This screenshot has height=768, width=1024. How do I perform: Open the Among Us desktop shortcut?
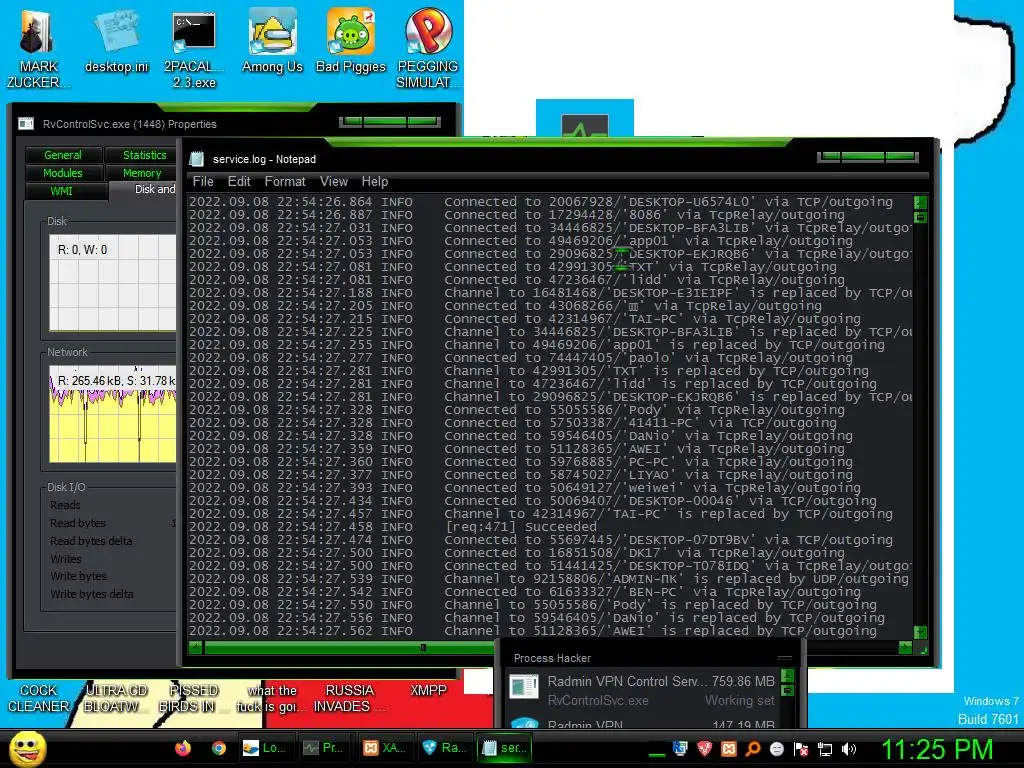(272, 42)
